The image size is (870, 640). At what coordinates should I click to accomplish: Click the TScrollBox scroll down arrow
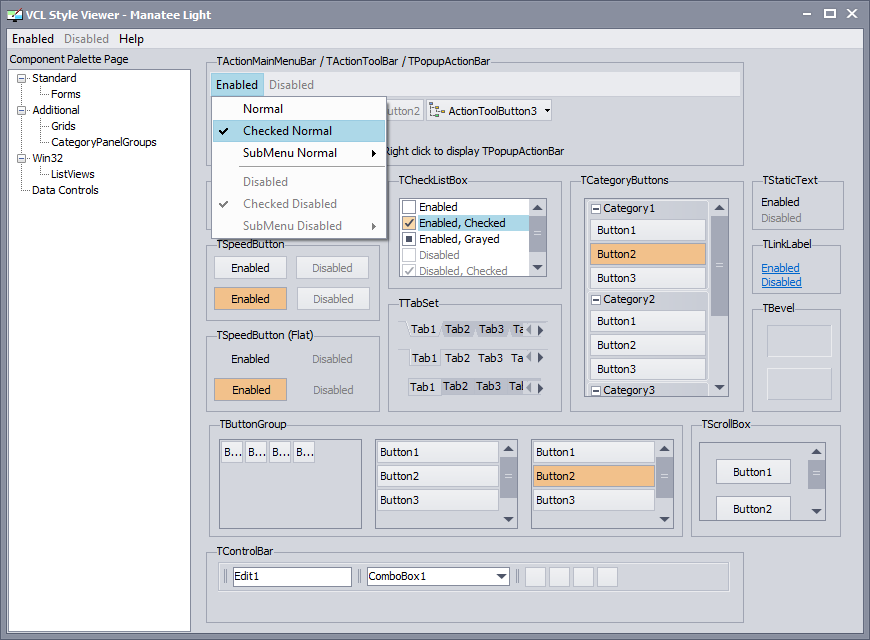tap(816, 511)
